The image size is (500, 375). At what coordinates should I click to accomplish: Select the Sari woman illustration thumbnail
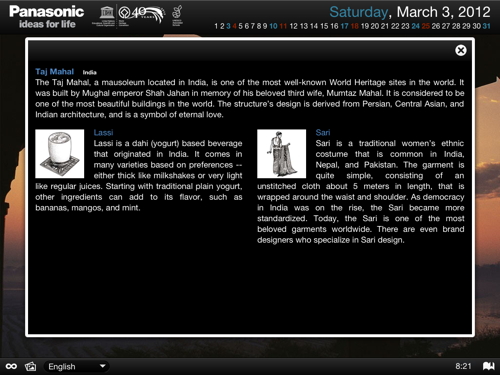pyautogui.click(x=282, y=154)
